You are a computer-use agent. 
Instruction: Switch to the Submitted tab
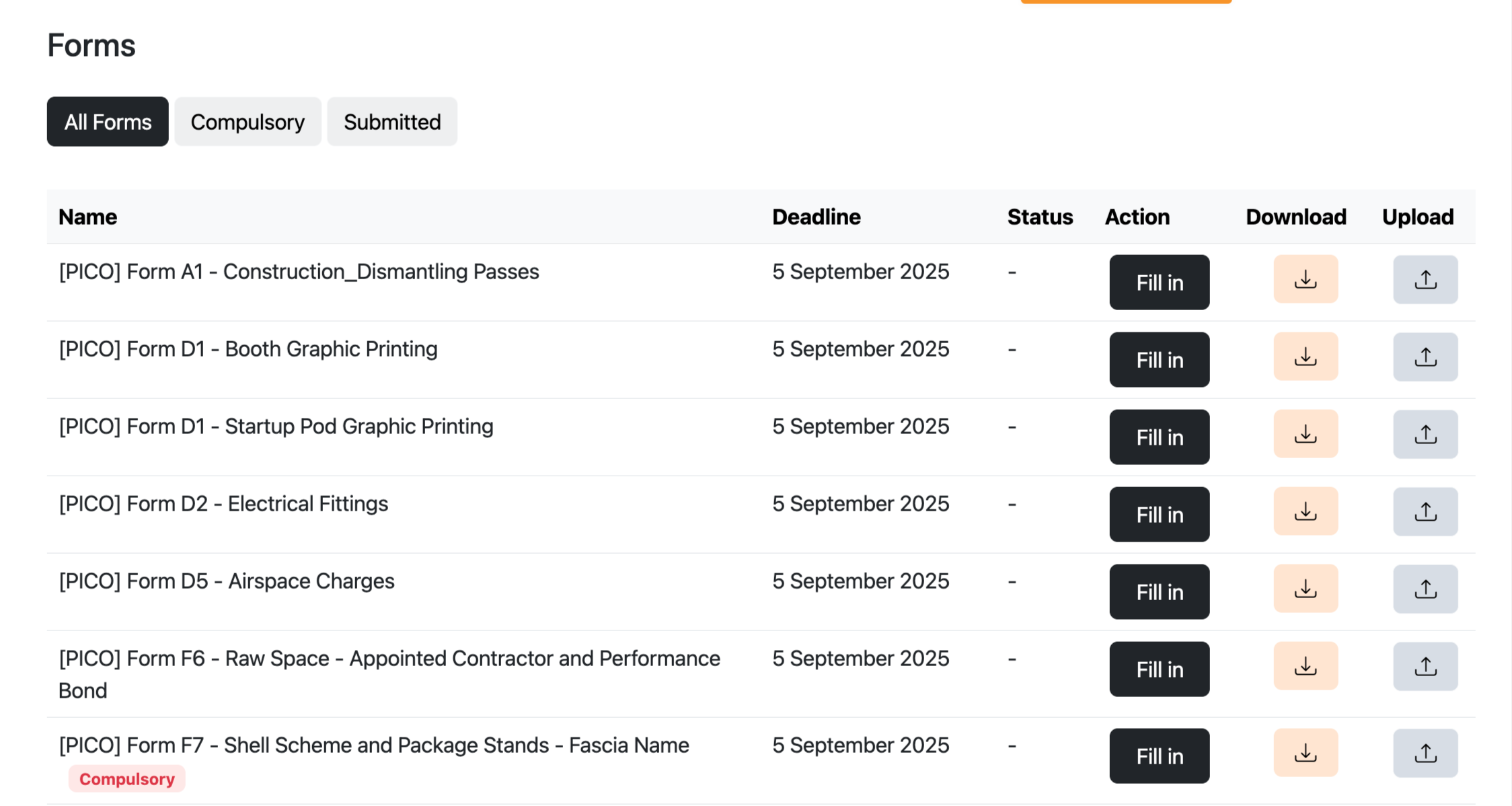(392, 122)
